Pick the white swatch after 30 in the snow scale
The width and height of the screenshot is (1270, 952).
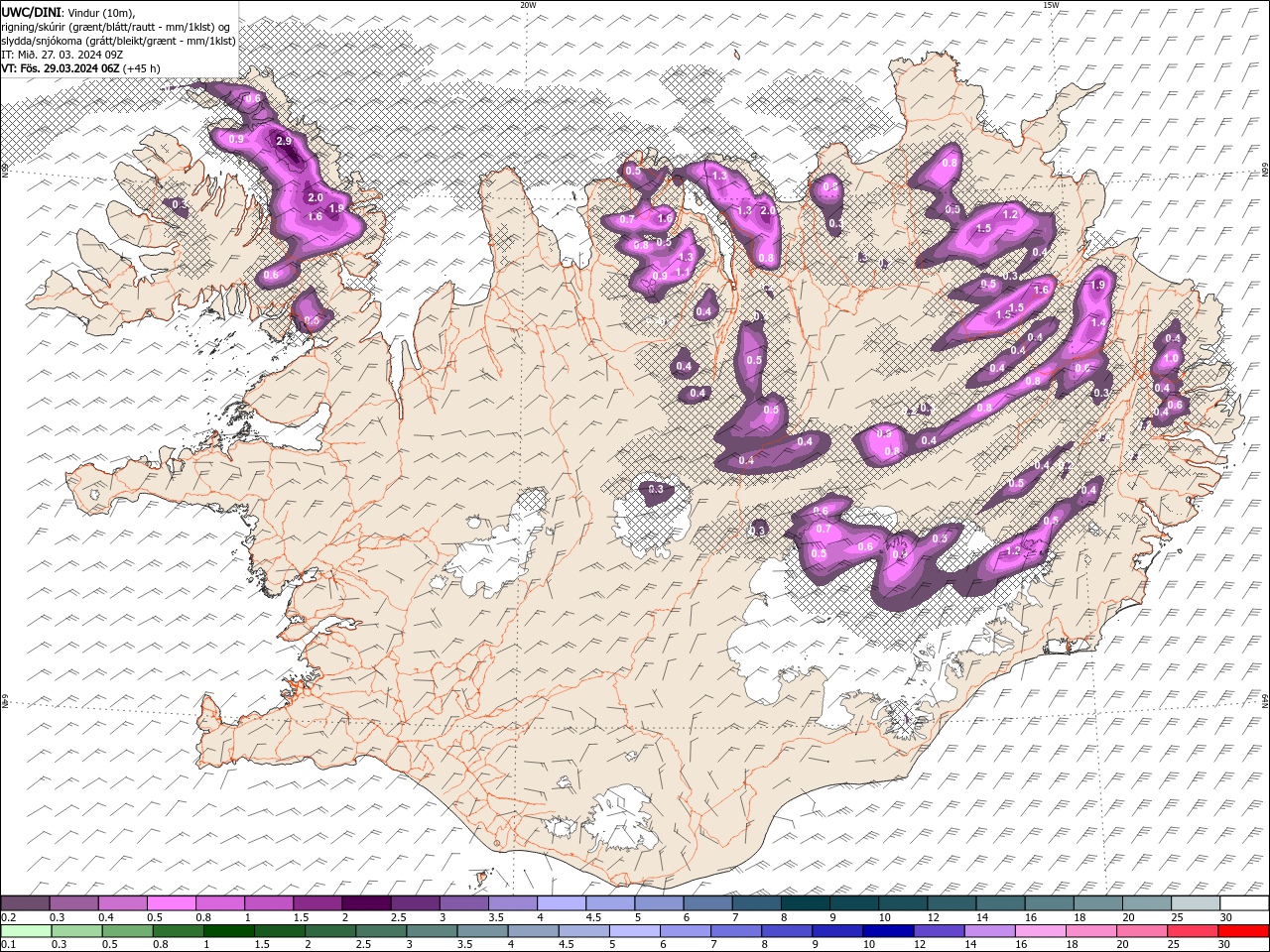1245,903
